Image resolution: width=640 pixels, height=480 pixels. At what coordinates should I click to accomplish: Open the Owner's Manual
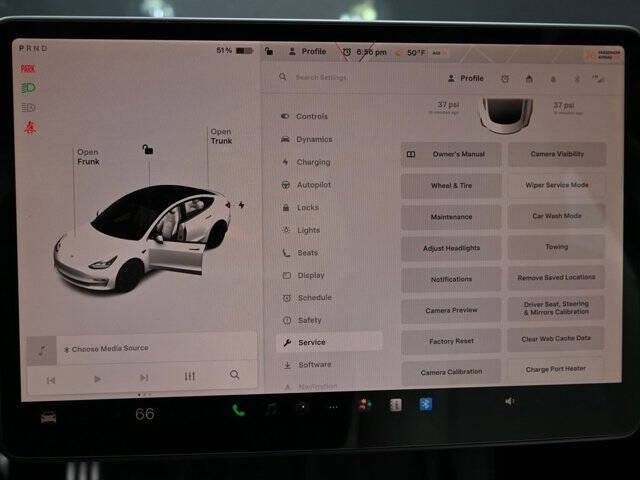coord(451,154)
